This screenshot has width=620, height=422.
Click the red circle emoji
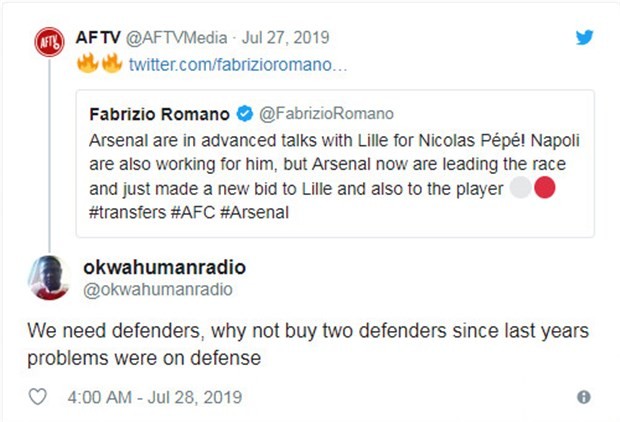pyautogui.click(x=546, y=190)
